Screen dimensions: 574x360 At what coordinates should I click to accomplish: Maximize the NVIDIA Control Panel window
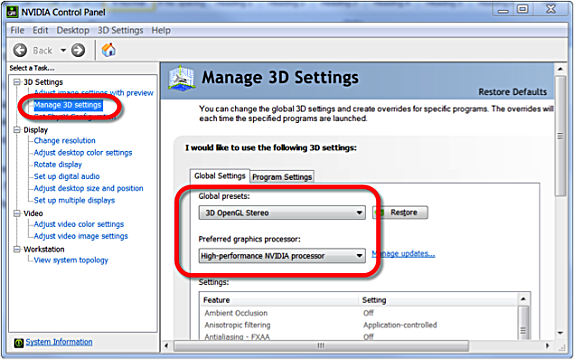[x=523, y=10]
